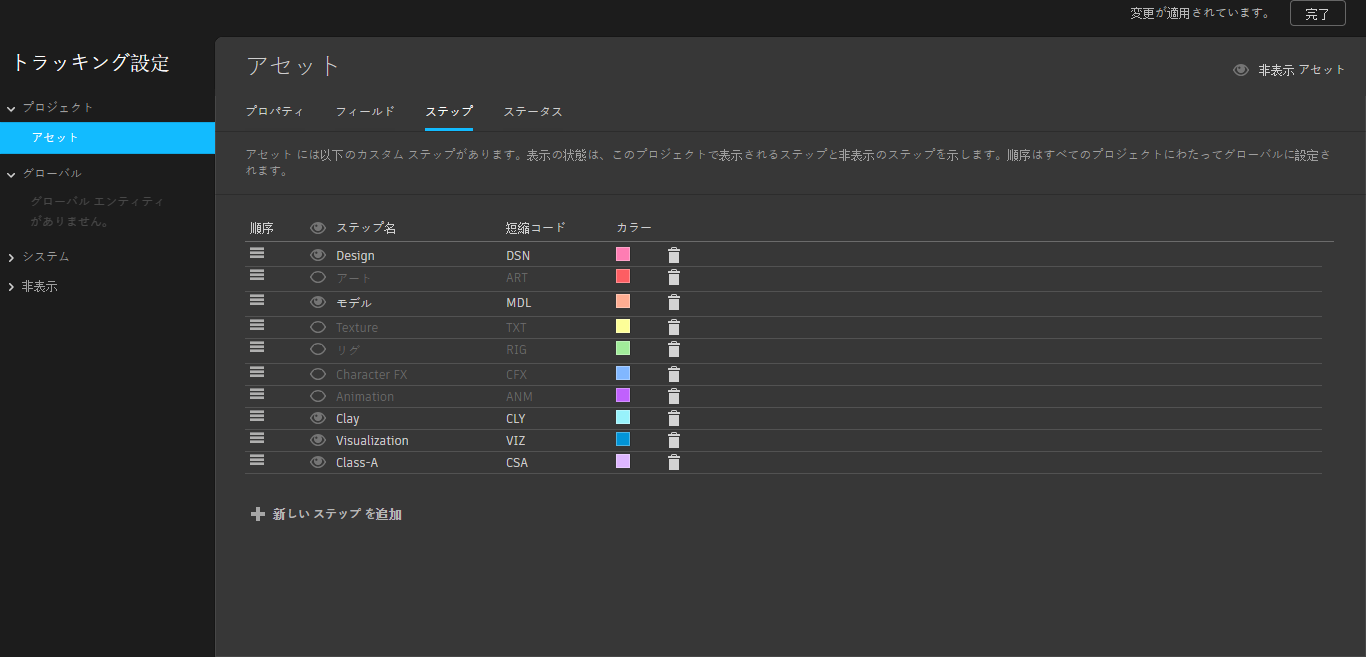
Task: Click the Visualization step name
Action: click(x=372, y=441)
